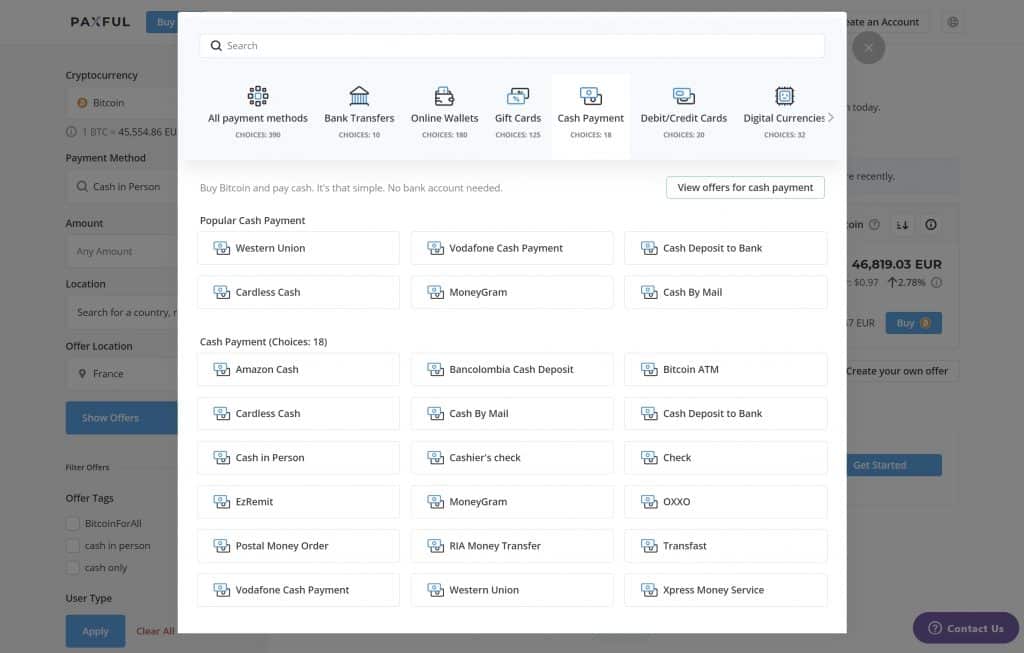
Task: Click the info icon beside the sort arrows
Action: [931, 225]
